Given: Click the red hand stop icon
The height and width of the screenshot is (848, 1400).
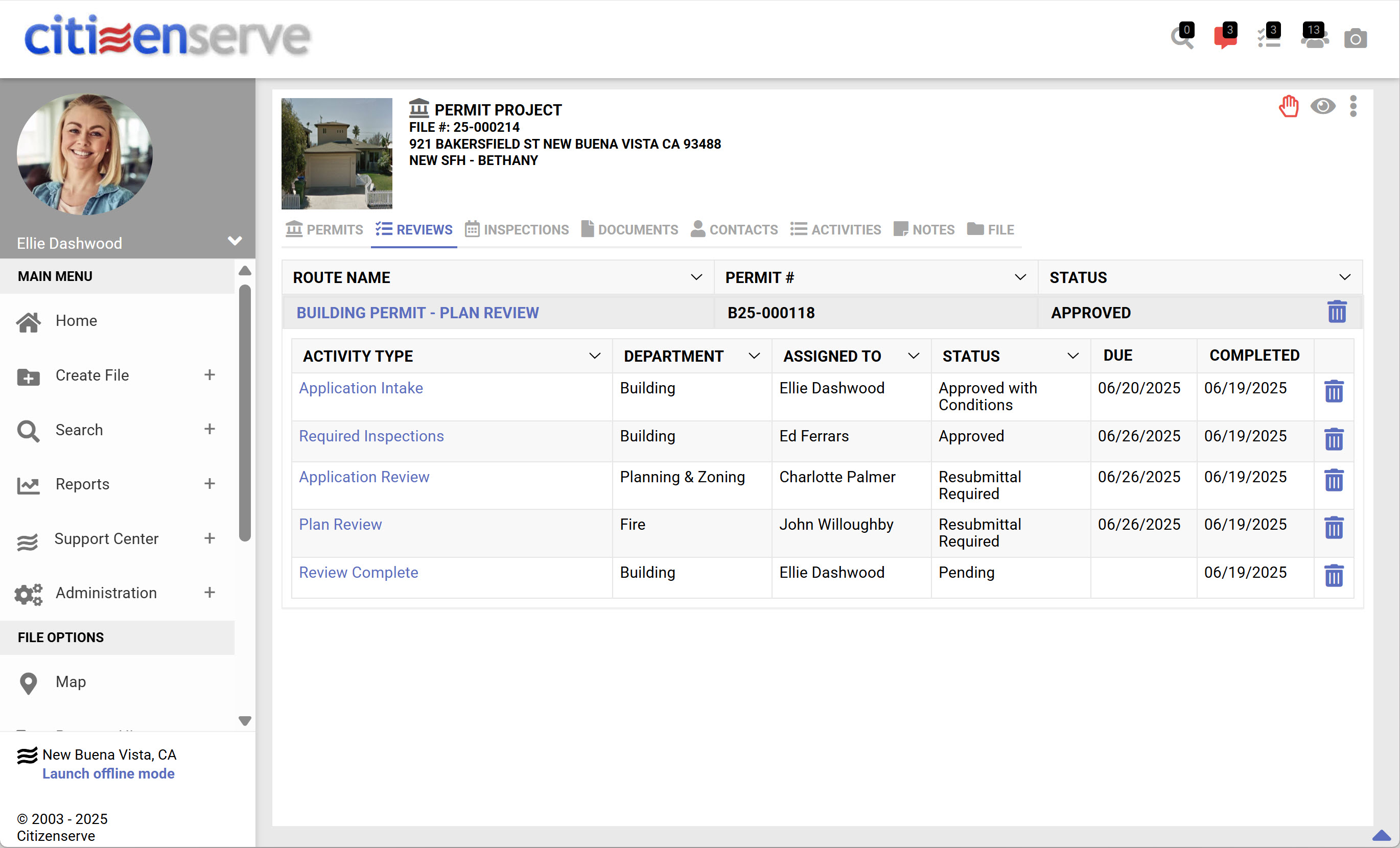Looking at the screenshot, I should pyautogui.click(x=1288, y=106).
